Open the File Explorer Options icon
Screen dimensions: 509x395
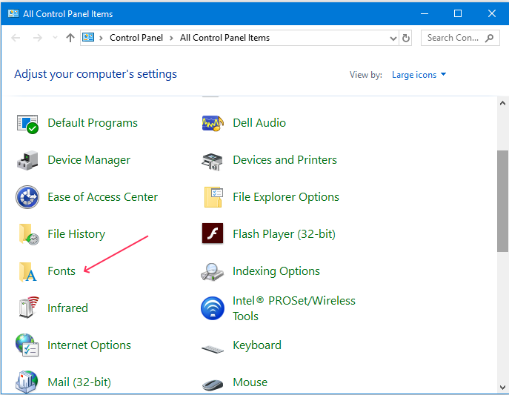click(213, 197)
